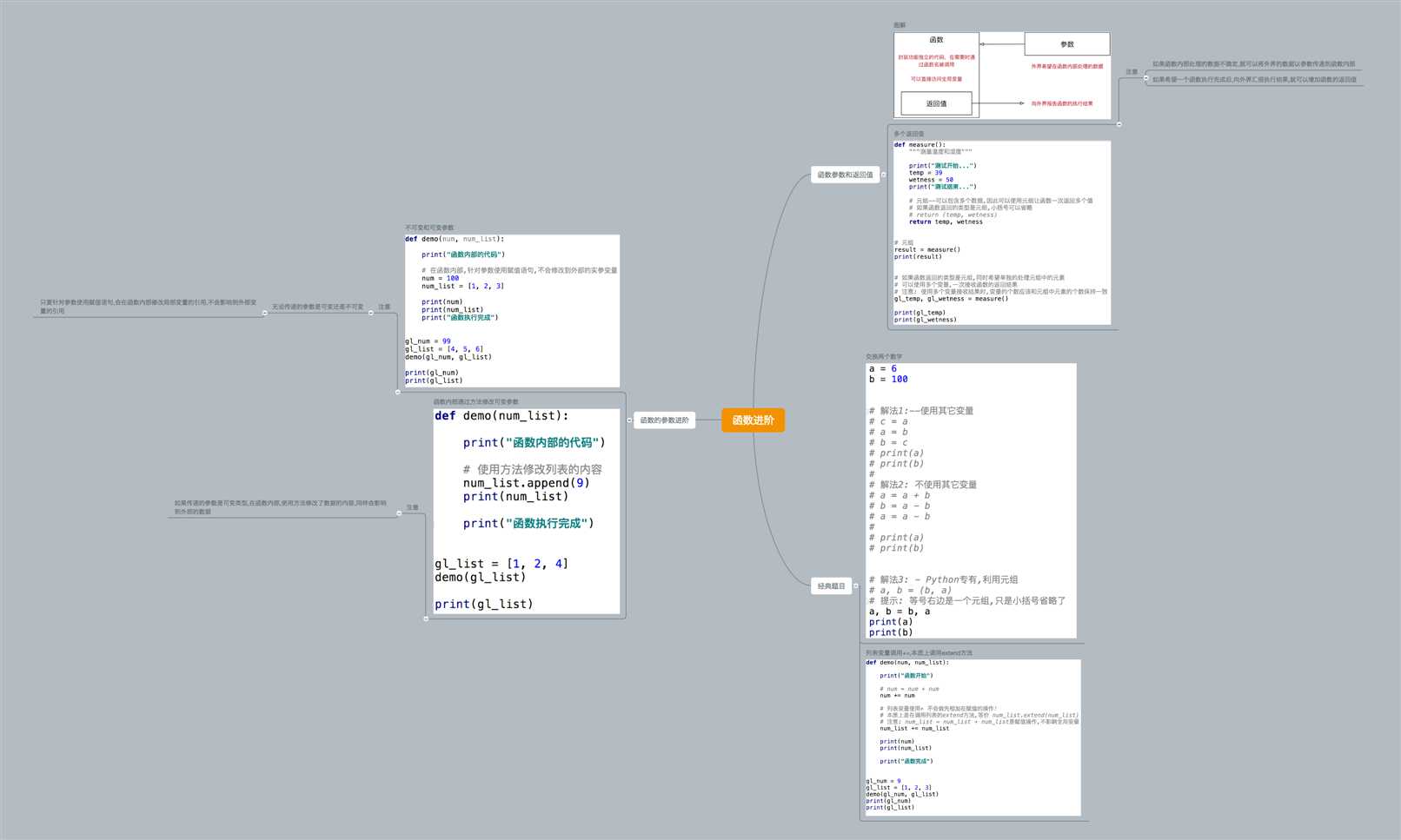Open the 交换两个数字 code thumbnail
The width and height of the screenshot is (1401, 840).
[971, 501]
